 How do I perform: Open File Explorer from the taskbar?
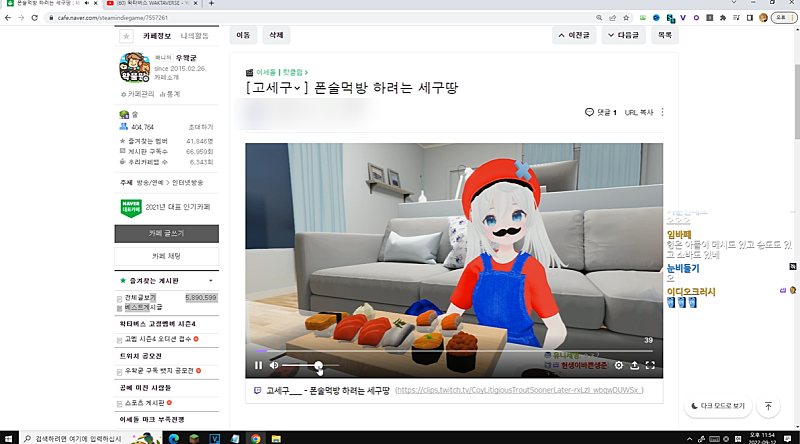[276, 438]
